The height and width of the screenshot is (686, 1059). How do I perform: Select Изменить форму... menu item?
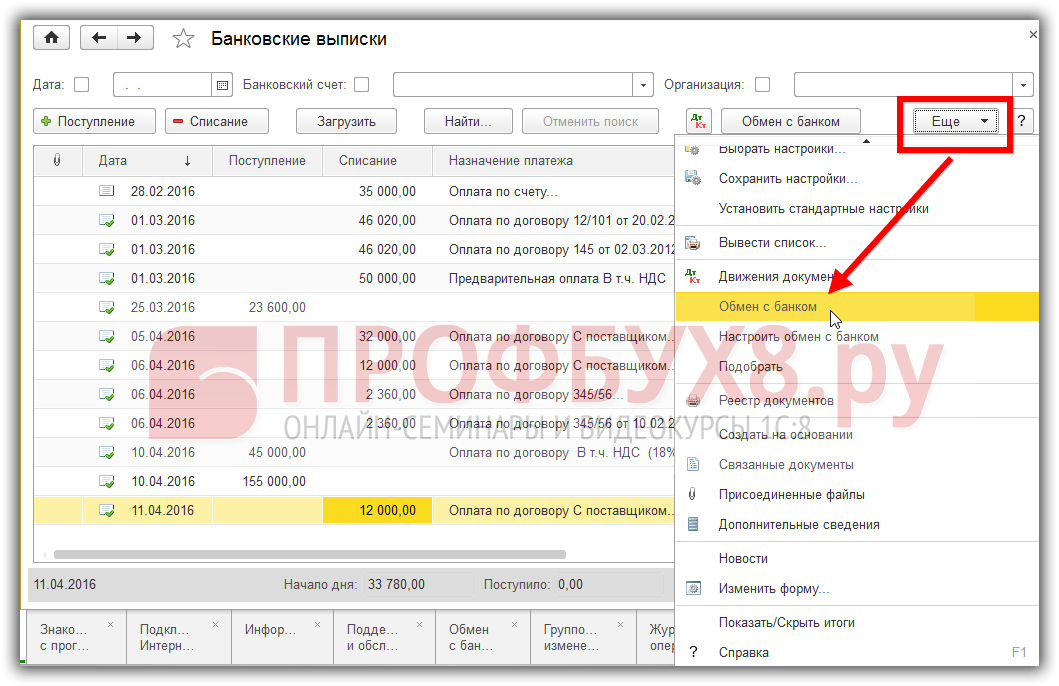(856, 588)
